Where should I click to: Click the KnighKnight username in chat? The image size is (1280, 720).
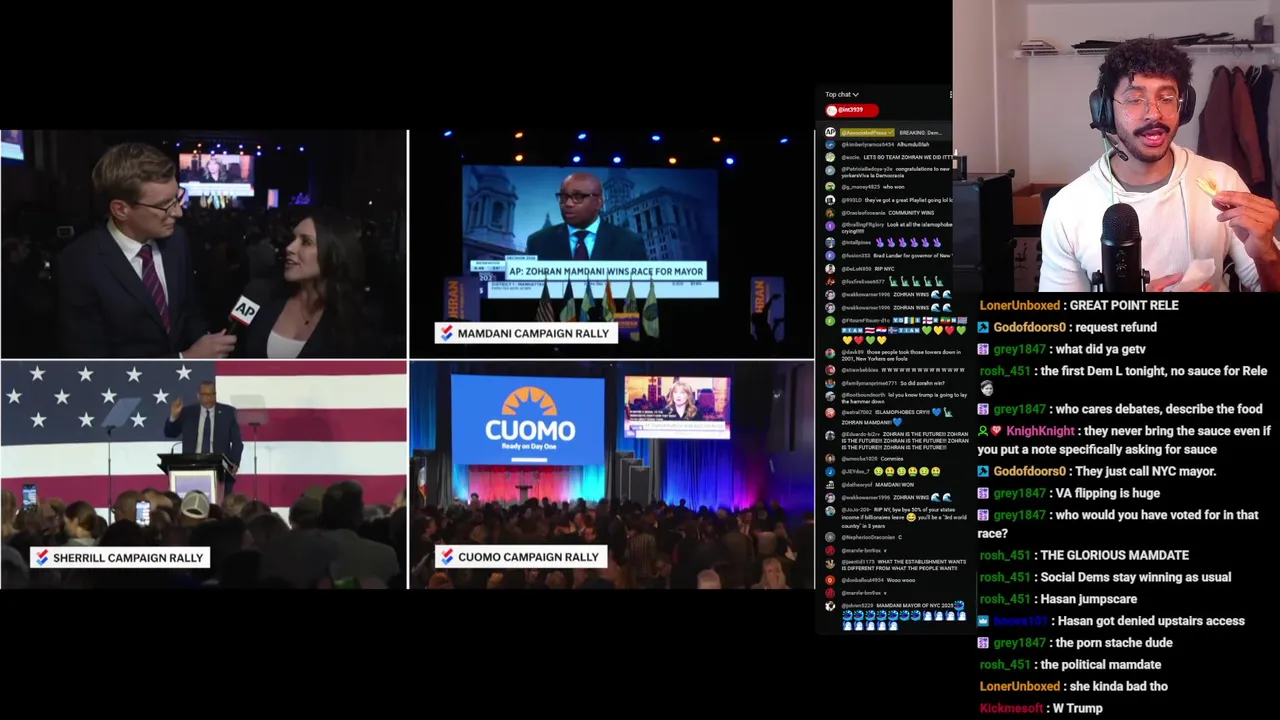[1040, 431]
